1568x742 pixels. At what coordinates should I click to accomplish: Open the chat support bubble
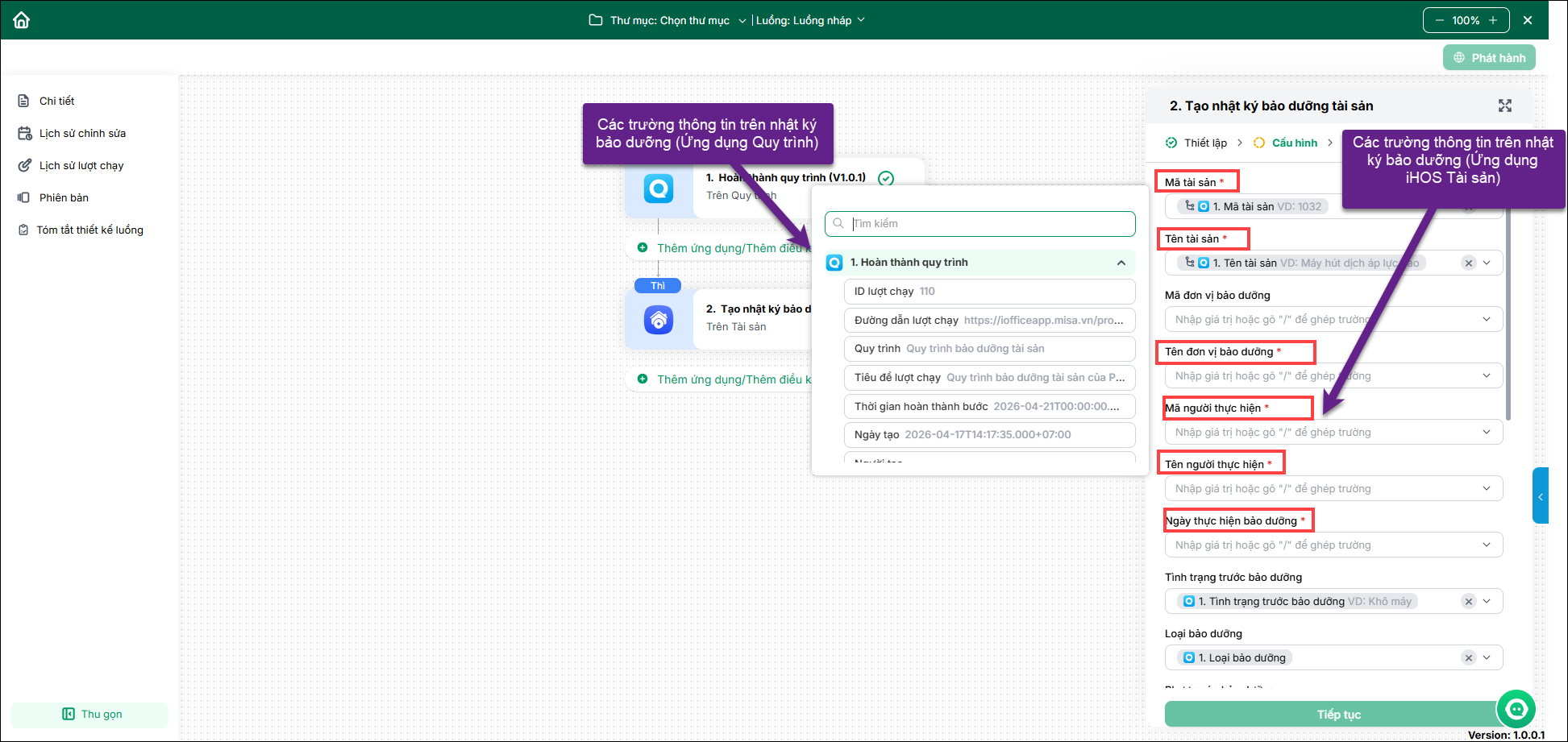(x=1516, y=709)
